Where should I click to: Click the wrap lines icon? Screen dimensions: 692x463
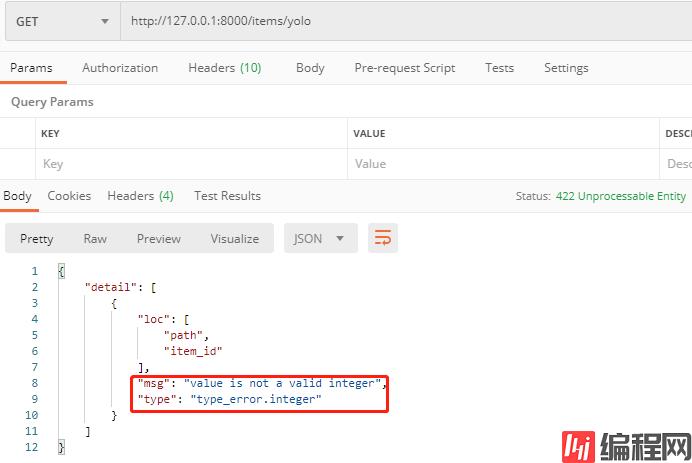point(383,238)
